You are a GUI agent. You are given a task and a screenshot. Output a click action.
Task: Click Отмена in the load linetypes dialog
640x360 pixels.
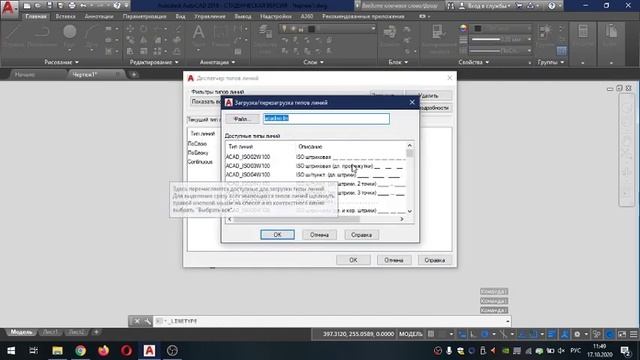click(x=319, y=235)
